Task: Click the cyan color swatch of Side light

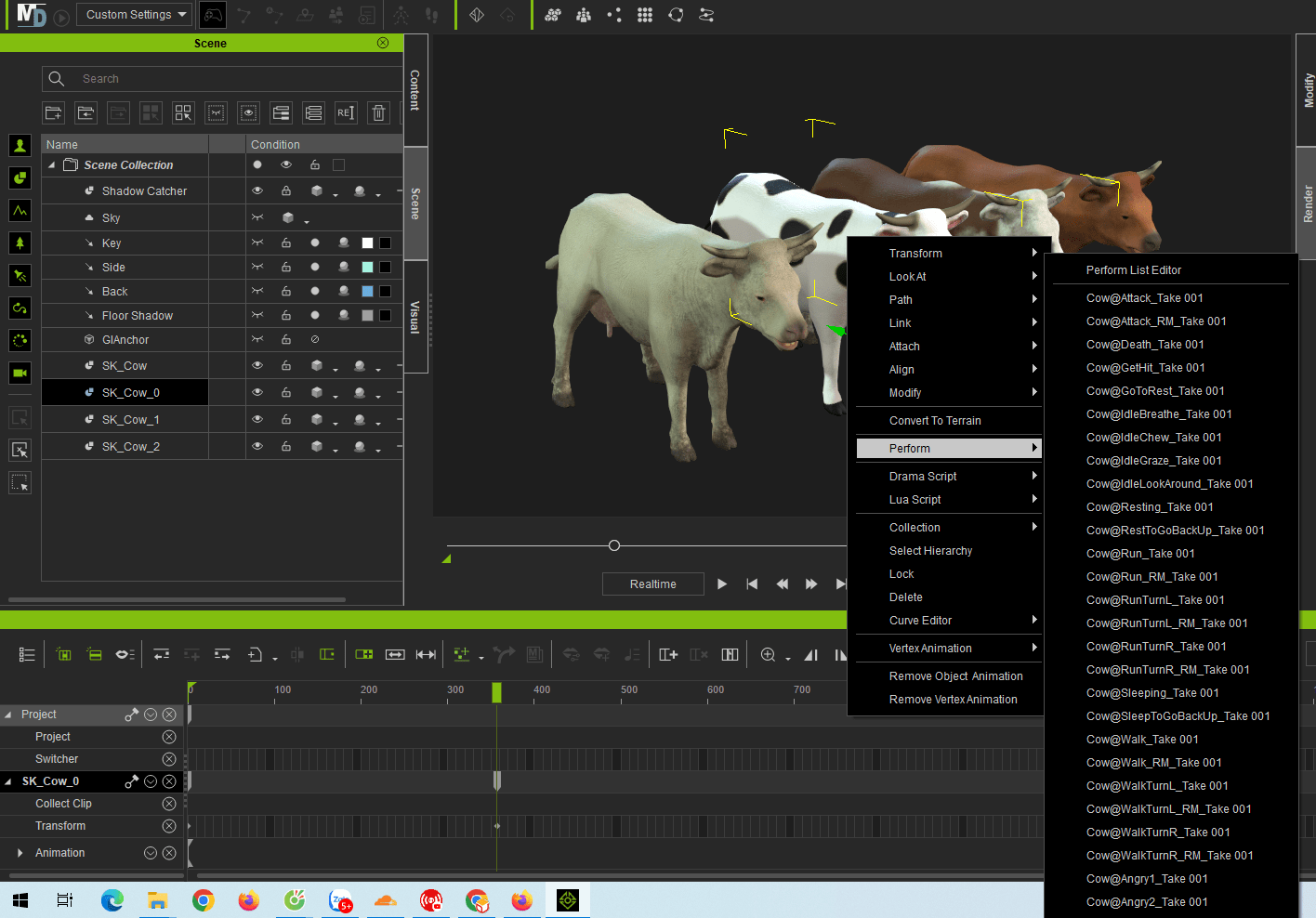Action: point(367,268)
